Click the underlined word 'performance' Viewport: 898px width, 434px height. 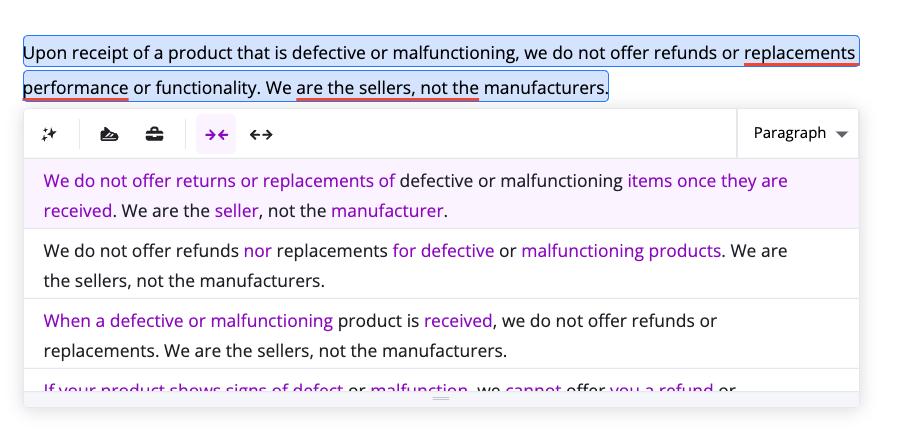(x=76, y=88)
